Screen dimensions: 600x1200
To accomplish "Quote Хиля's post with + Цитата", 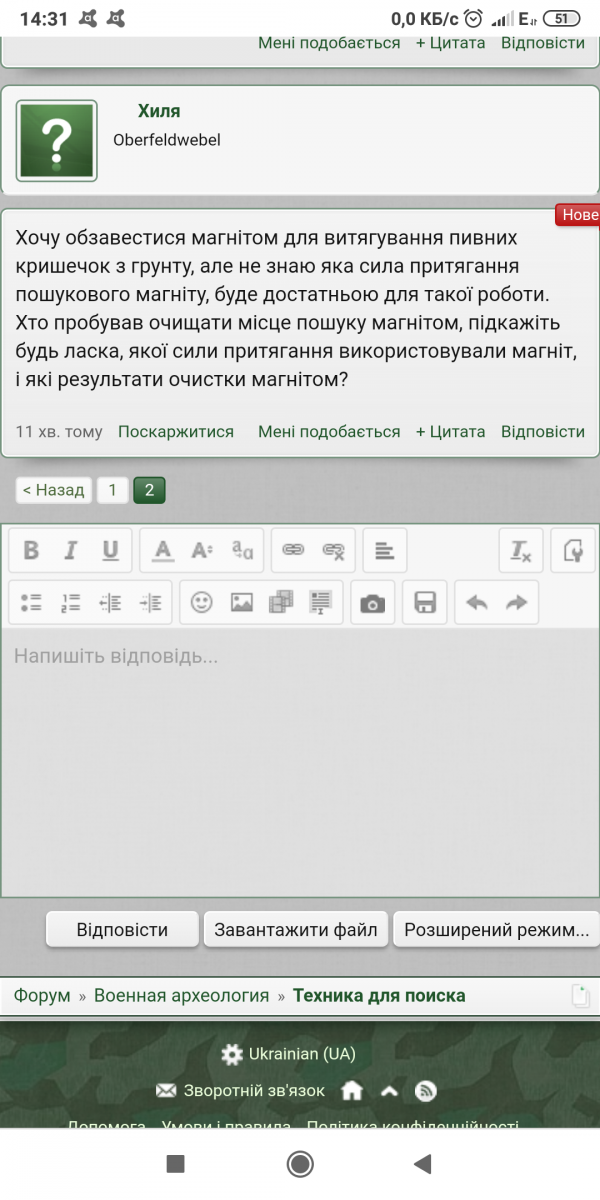I will [x=450, y=431].
